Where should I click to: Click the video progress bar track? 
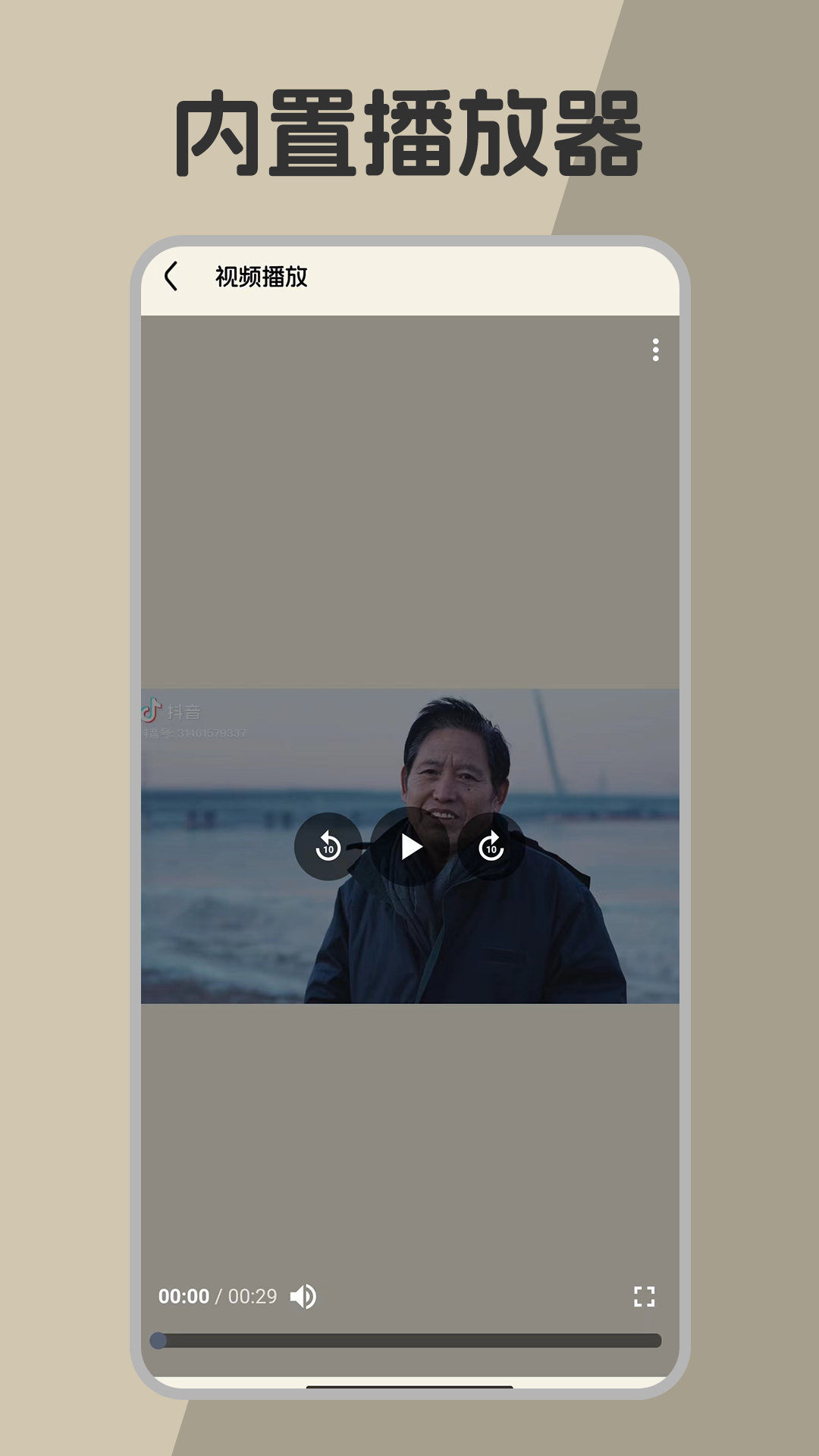point(409,1341)
